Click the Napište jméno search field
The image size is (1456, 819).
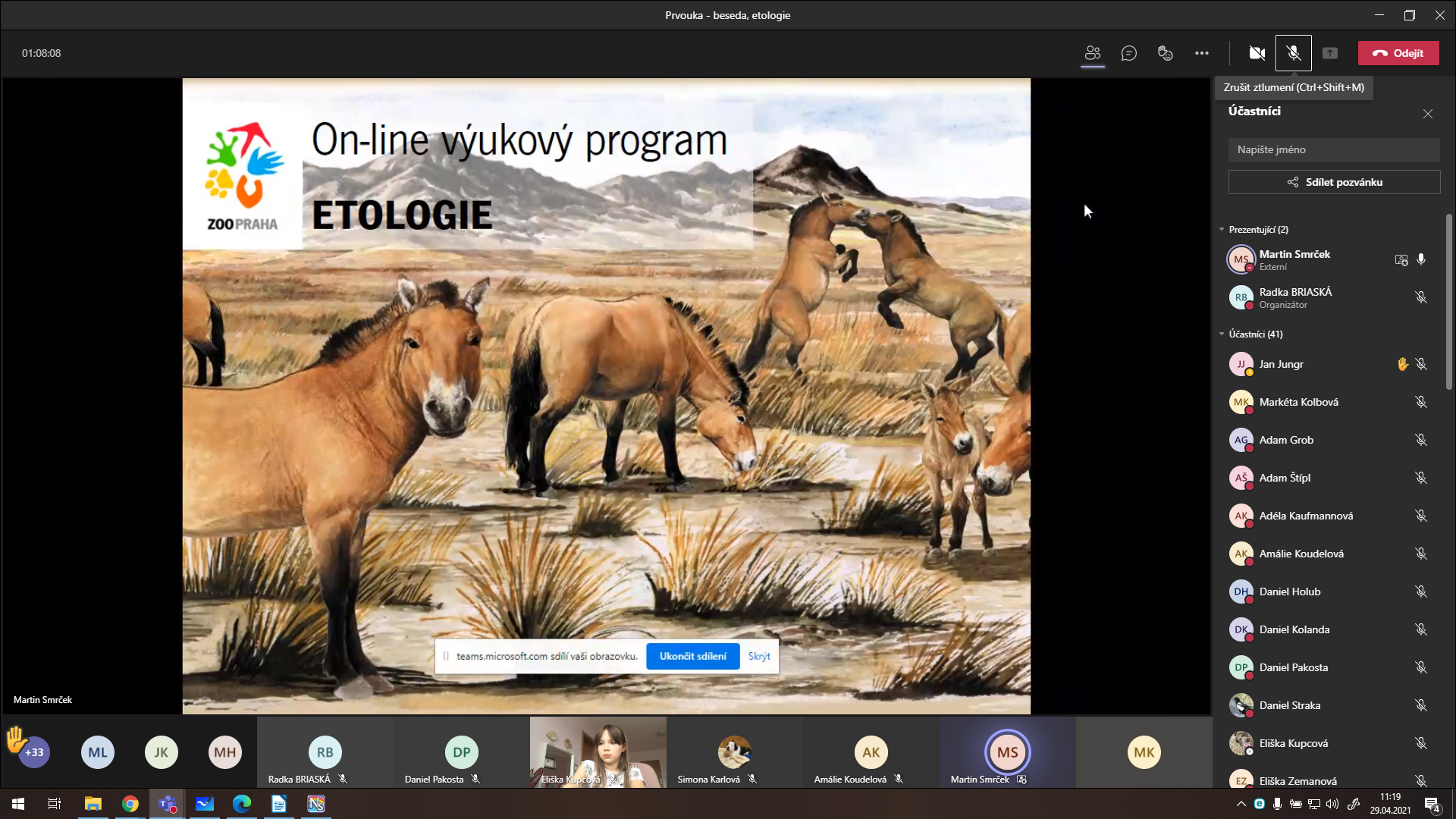tap(1334, 149)
